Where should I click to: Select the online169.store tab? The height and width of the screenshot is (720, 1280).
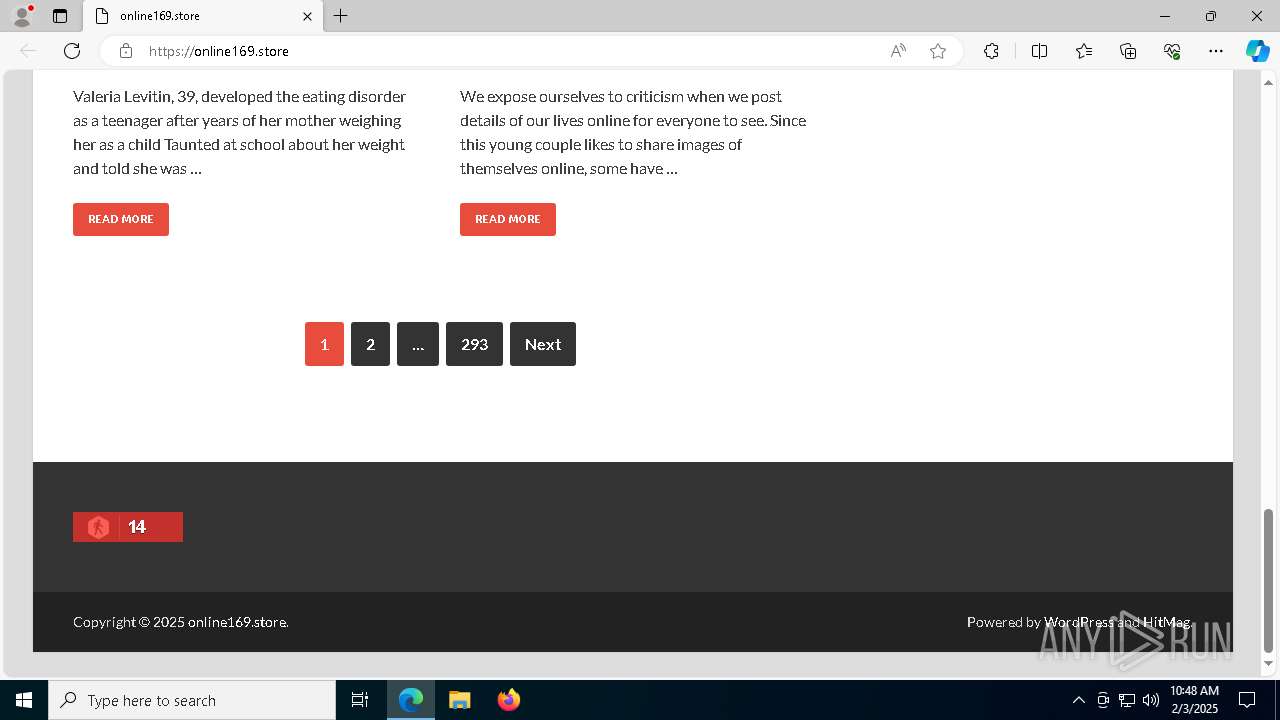[204, 16]
